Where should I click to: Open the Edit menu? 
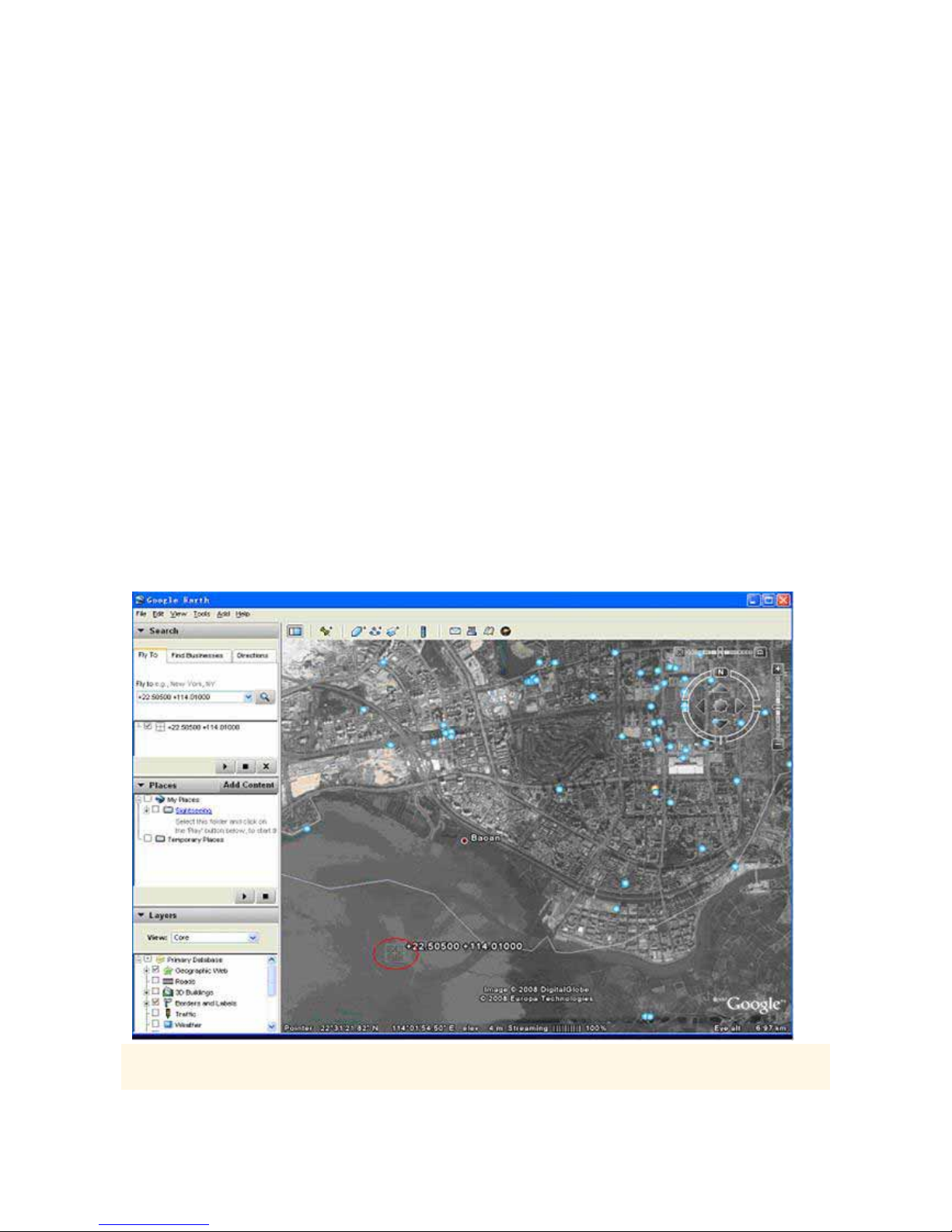tap(158, 614)
